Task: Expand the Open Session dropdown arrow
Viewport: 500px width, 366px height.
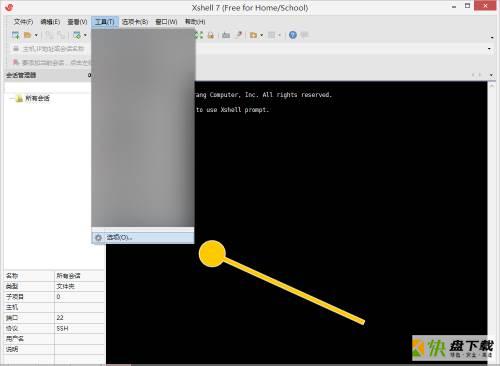Action: coord(36,35)
